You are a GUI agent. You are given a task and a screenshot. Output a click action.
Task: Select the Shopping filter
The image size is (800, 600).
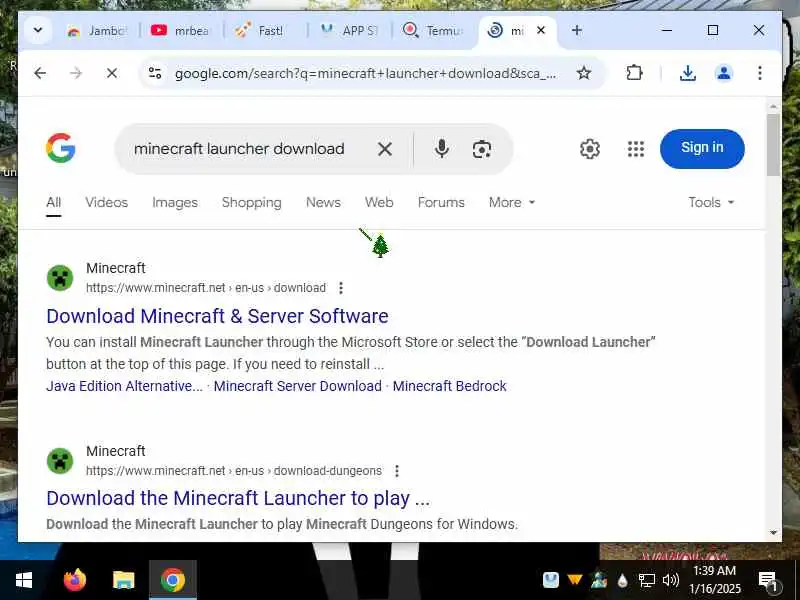252,203
